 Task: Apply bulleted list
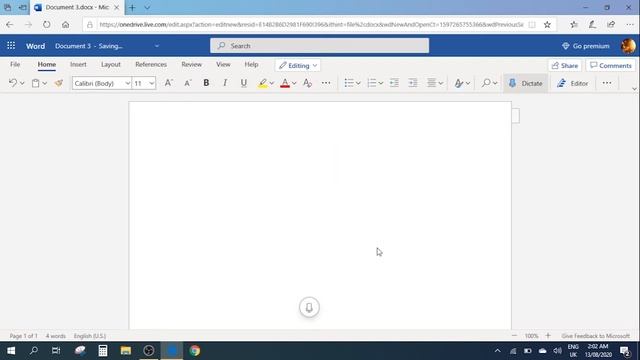[349, 83]
